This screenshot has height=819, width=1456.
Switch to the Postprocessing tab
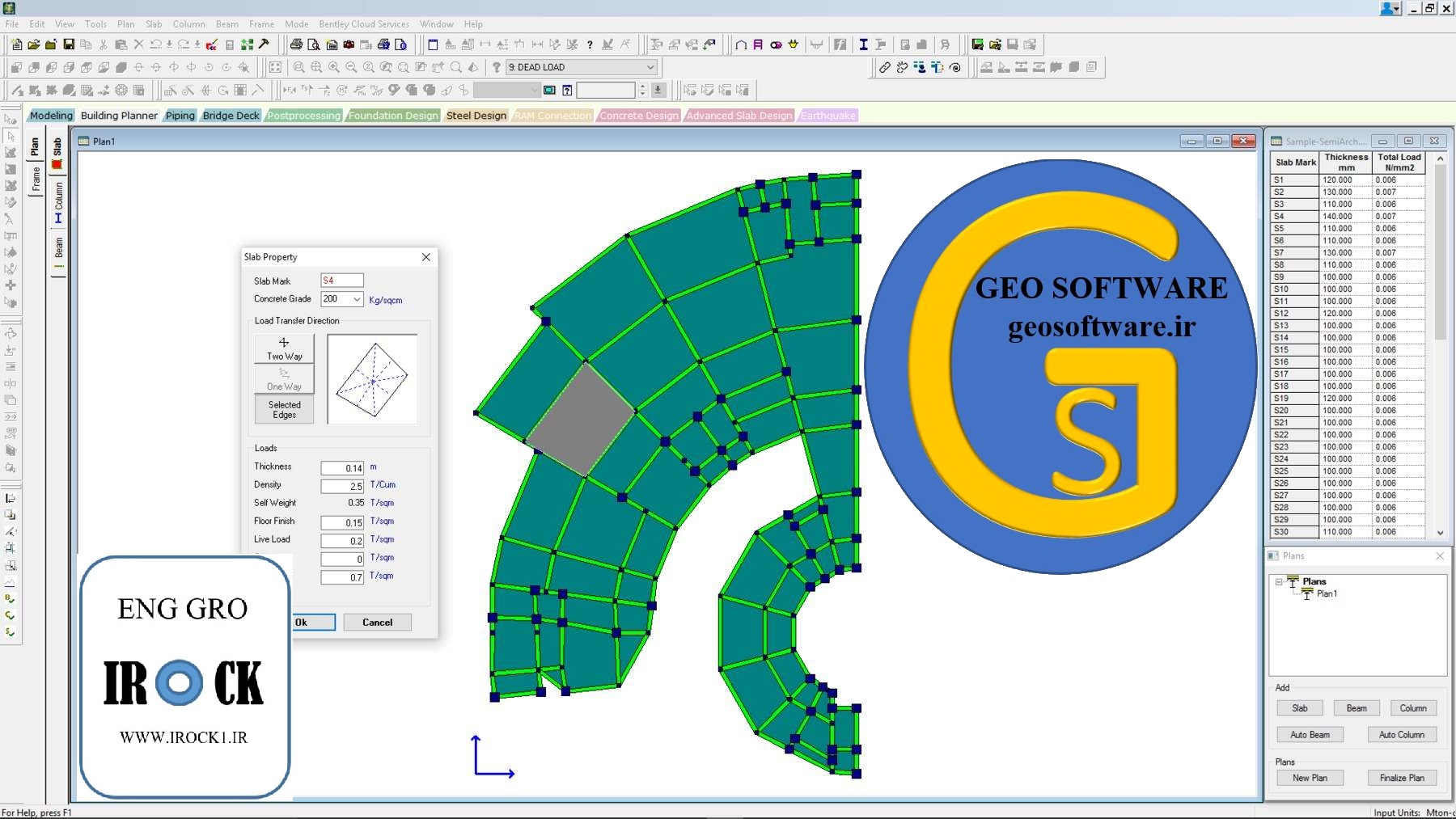[x=304, y=115]
